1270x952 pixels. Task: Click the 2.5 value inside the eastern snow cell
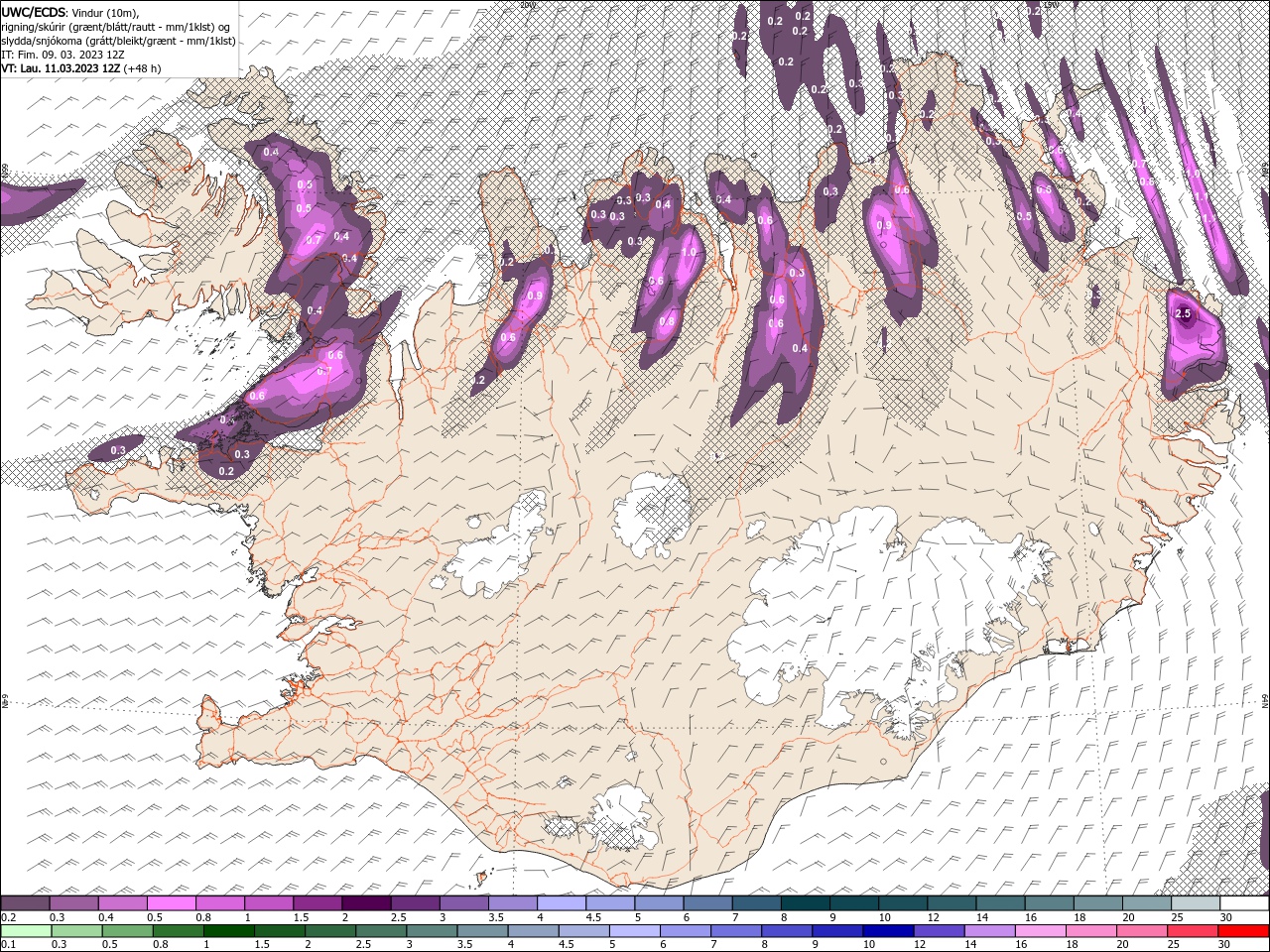point(1183,313)
